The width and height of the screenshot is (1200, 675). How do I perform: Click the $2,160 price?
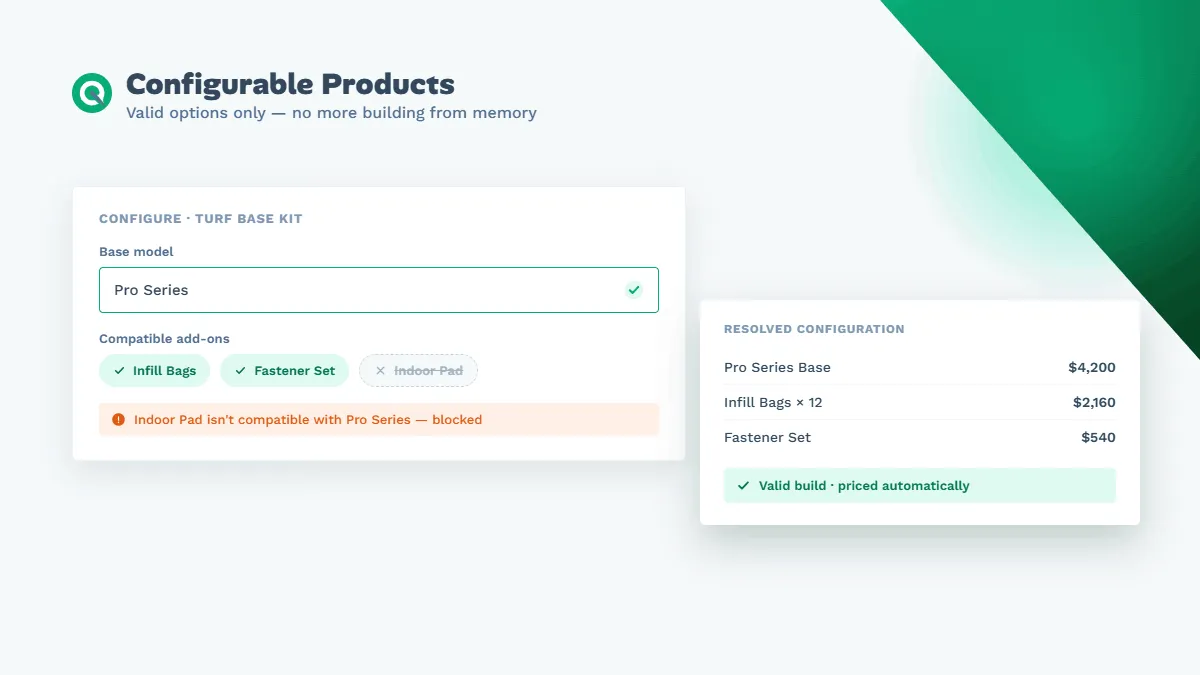(x=1094, y=403)
